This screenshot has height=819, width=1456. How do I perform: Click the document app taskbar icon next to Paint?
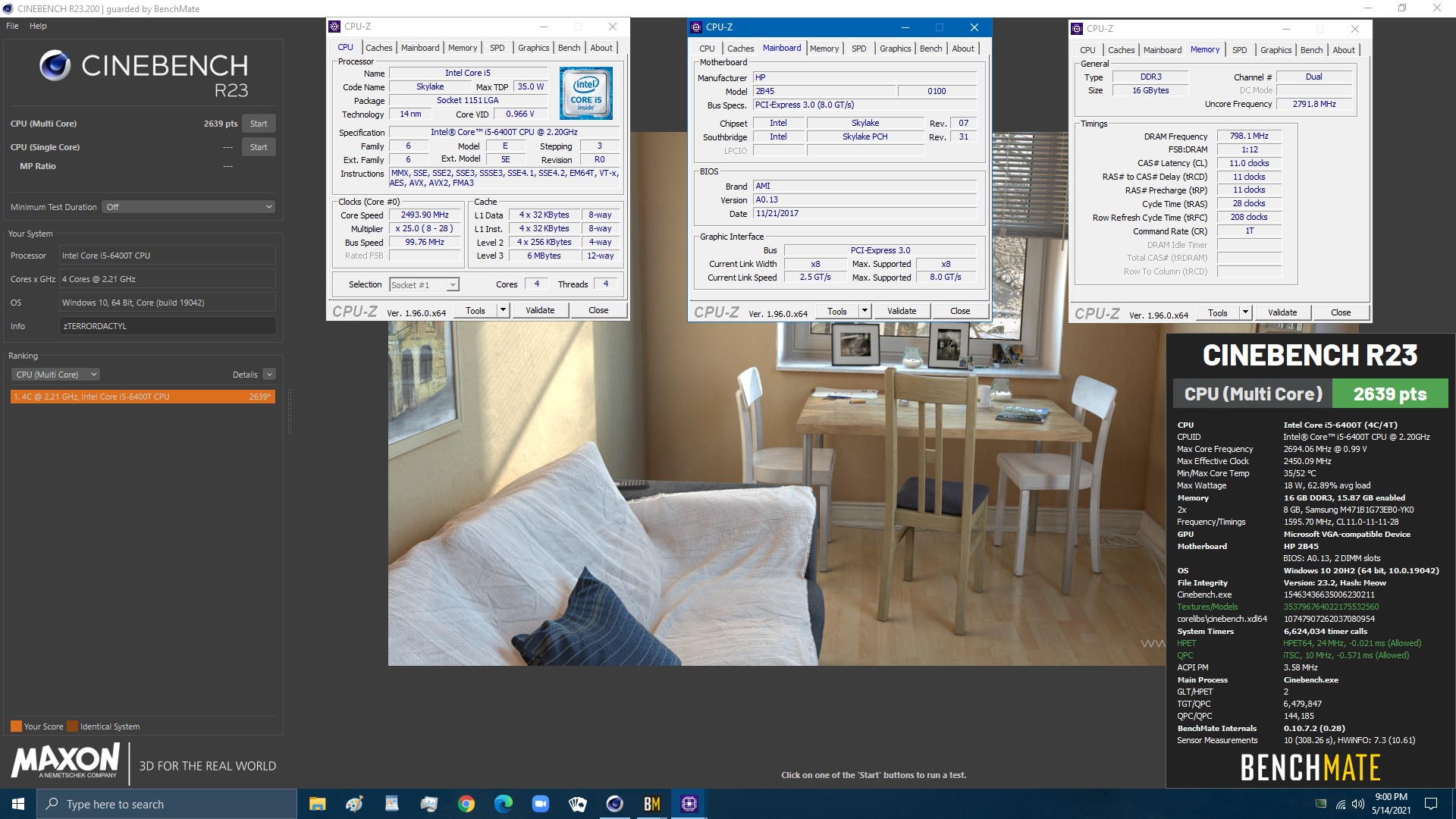(392, 804)
